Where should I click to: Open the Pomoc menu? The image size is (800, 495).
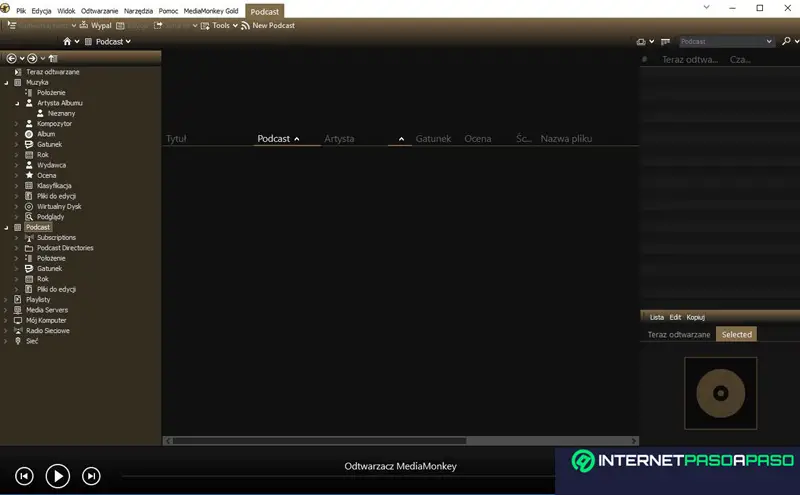pyautogui.click(x=168, y=11)
